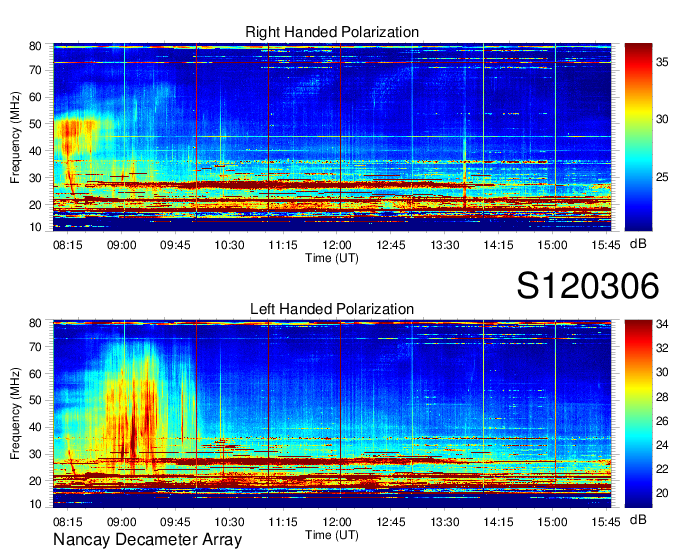This screenshot has height=552, width=680.
Task: Click the right-handed spectrogram color bar
Action: (x=638, y=137)
